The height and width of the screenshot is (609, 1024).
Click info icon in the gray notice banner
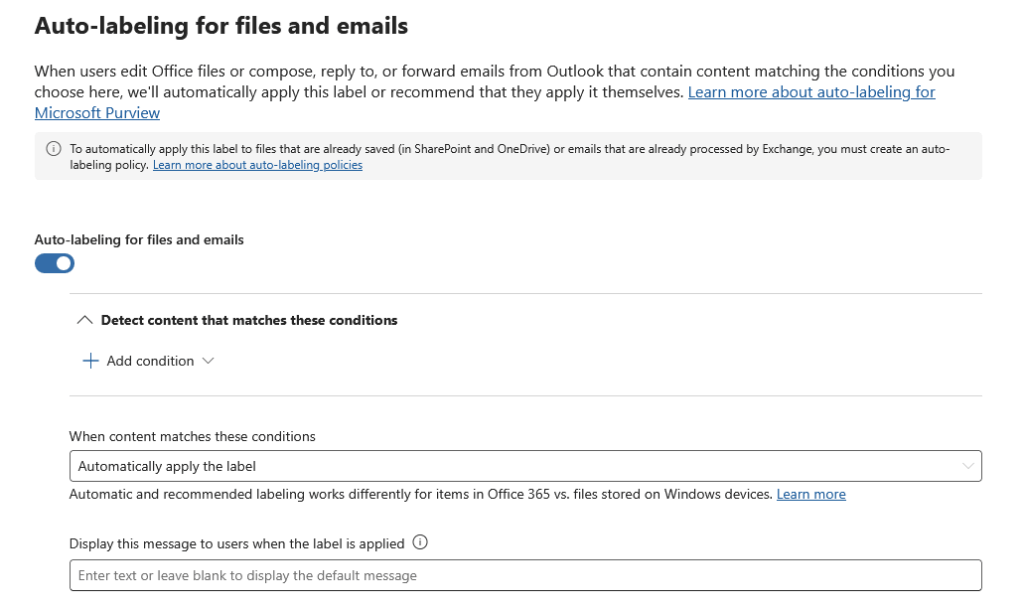pyautogui.click(x=54, y=149)
